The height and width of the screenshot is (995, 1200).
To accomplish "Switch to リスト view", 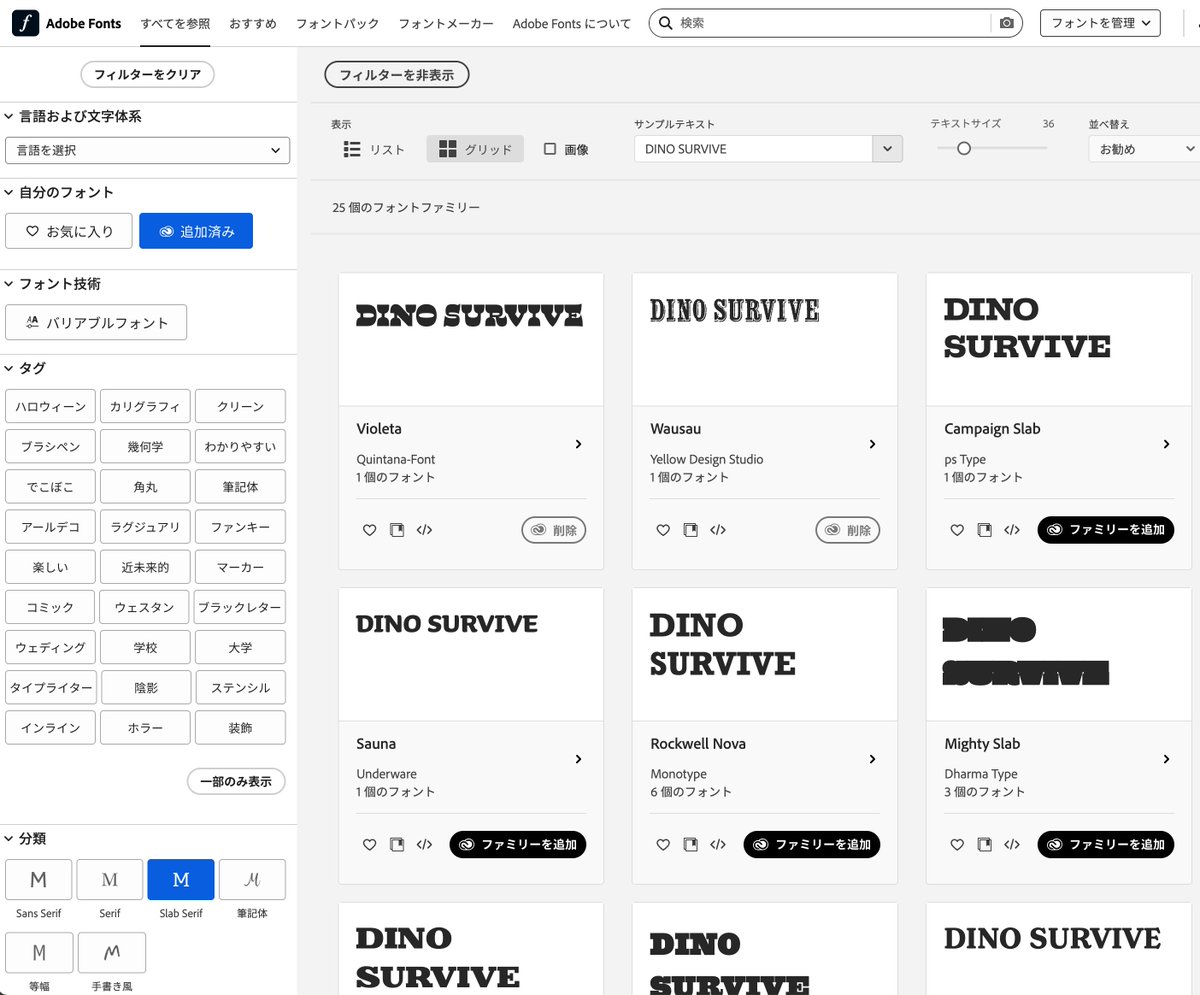I will pyautogui.click(x=371, y=148).
